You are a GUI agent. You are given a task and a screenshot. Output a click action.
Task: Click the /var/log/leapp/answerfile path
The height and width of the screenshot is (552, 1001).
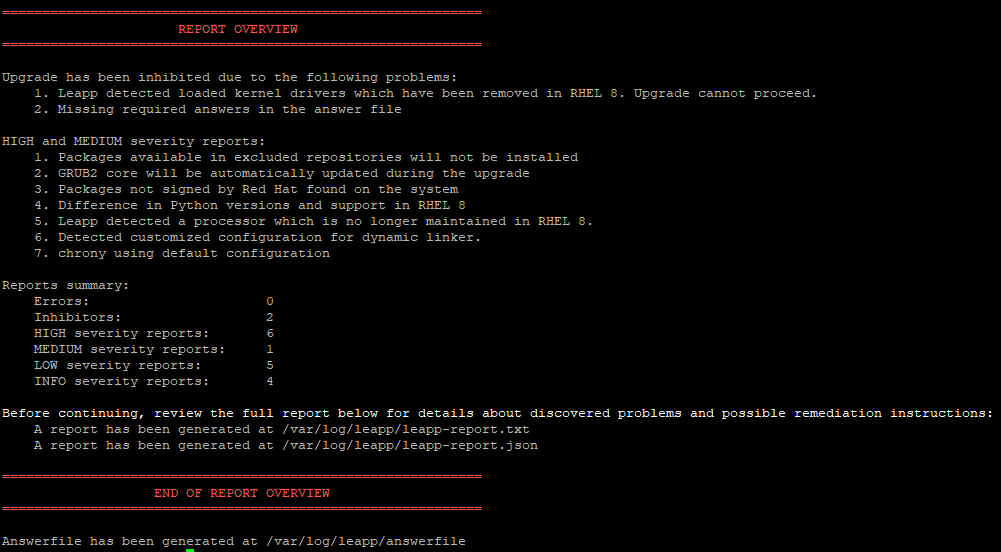click(x=366, y=541)
